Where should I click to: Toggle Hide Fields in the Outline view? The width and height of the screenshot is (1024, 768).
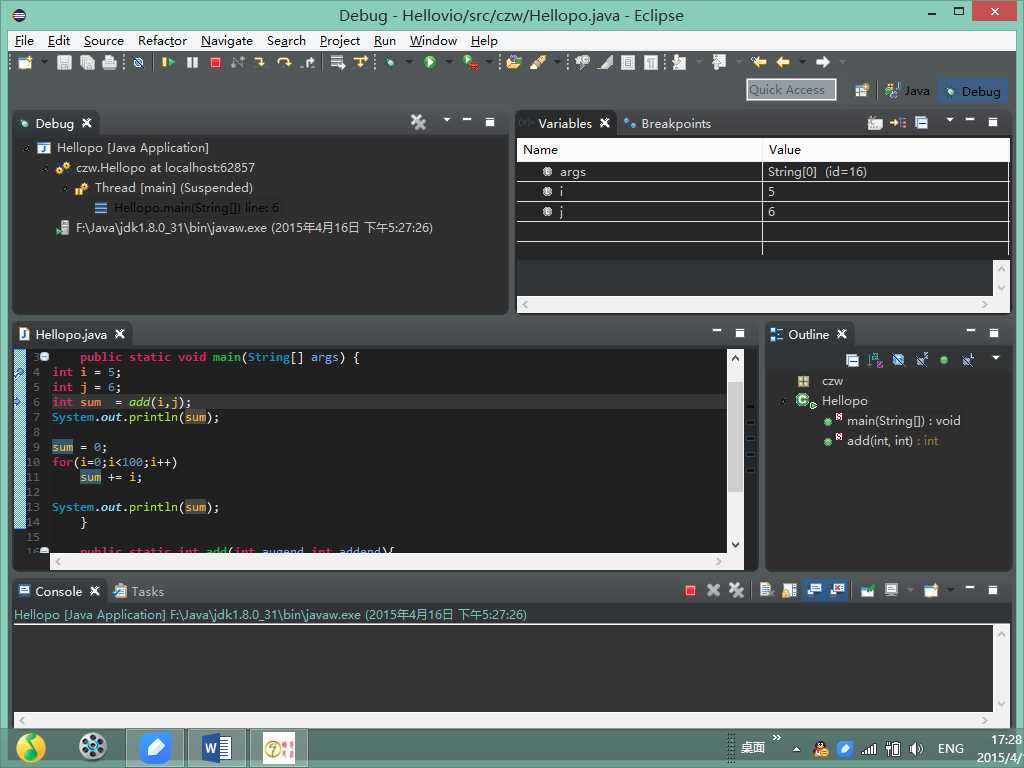[898, 360]
